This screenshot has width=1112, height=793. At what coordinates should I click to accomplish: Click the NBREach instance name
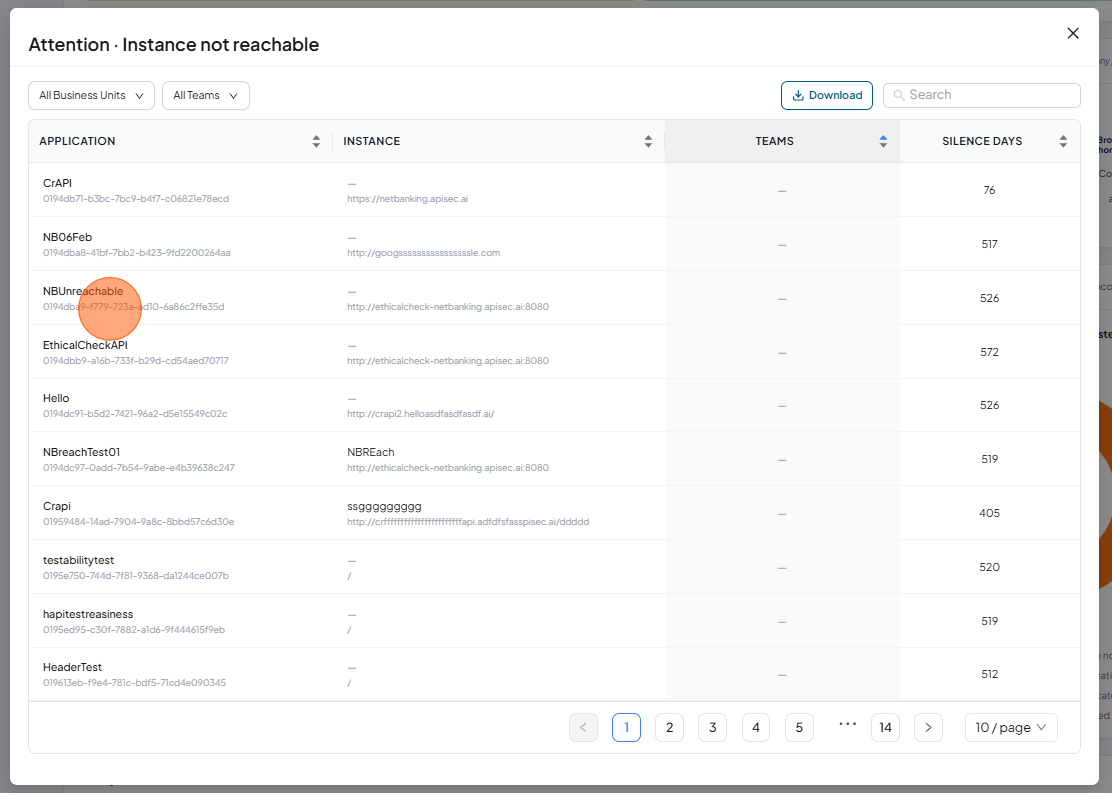371,452
